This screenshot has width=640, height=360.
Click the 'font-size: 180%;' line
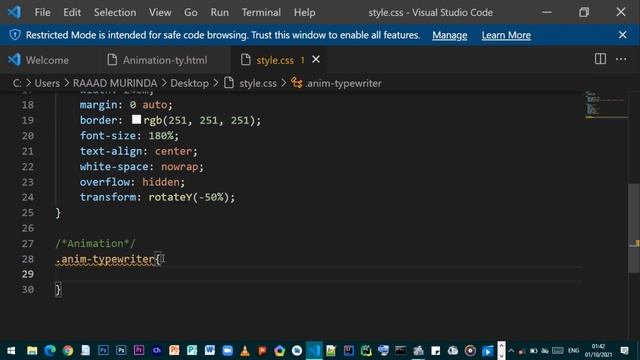coord(129,136)
